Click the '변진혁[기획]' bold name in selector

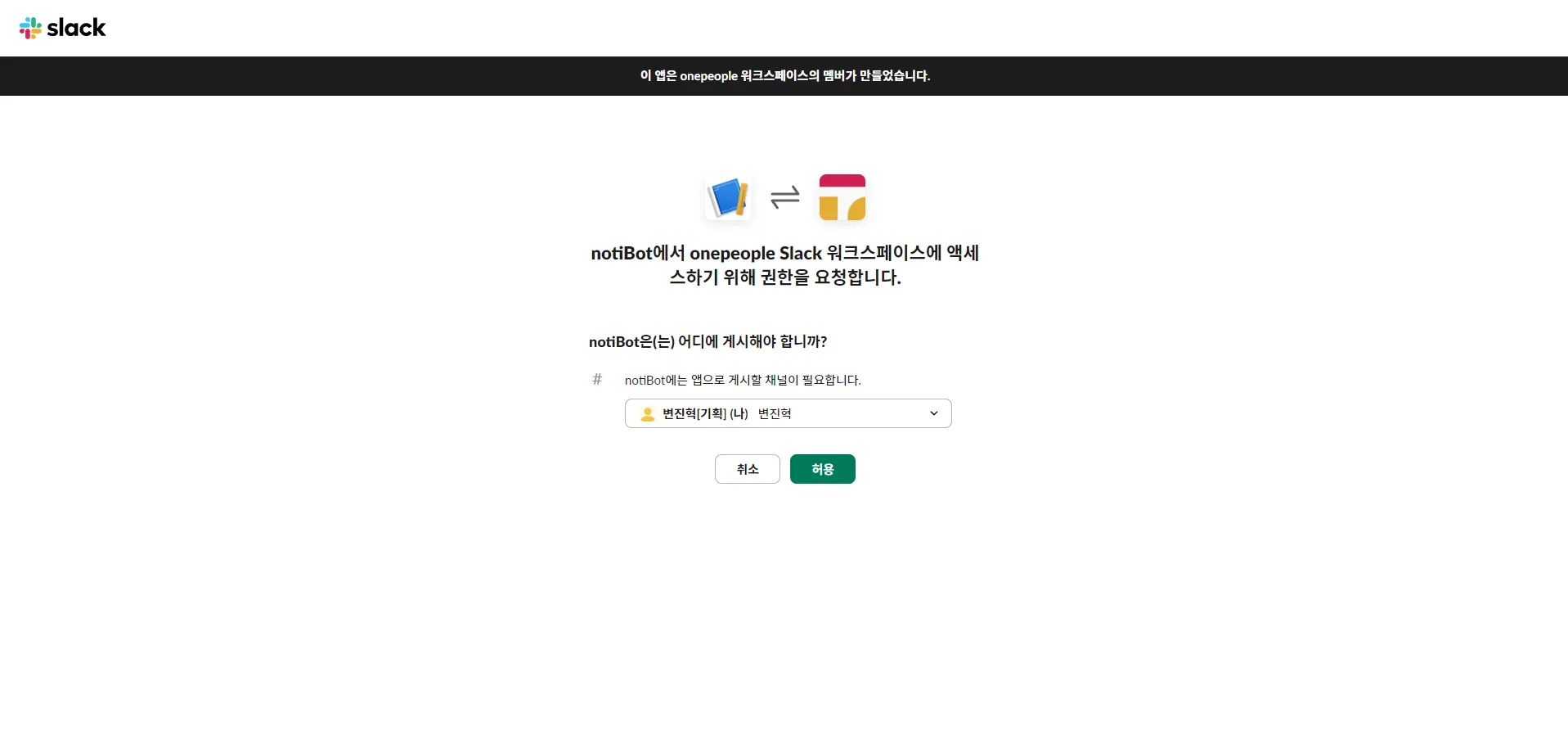[694, 414]
